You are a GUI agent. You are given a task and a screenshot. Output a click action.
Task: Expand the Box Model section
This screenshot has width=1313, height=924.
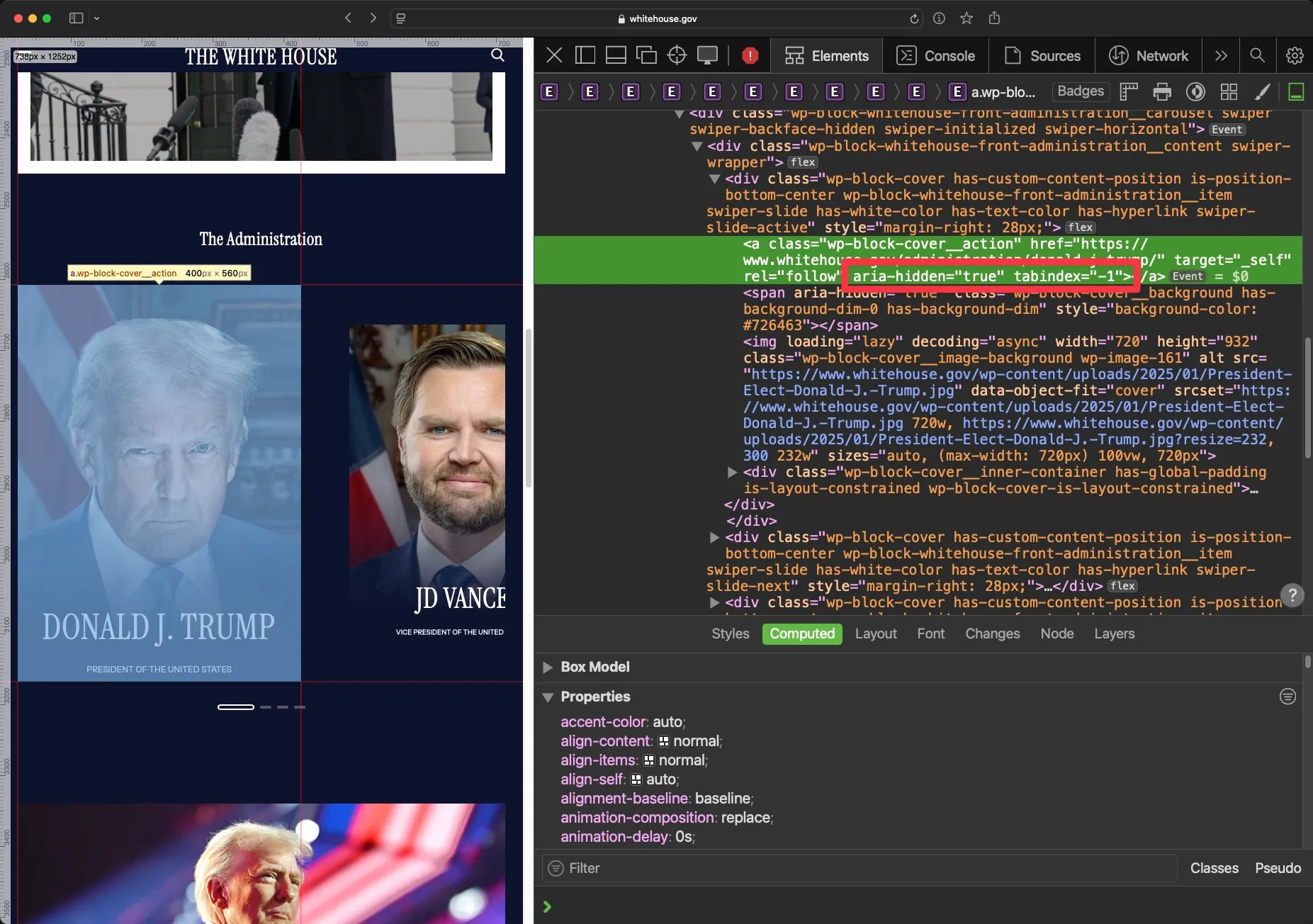coord(547,667)
